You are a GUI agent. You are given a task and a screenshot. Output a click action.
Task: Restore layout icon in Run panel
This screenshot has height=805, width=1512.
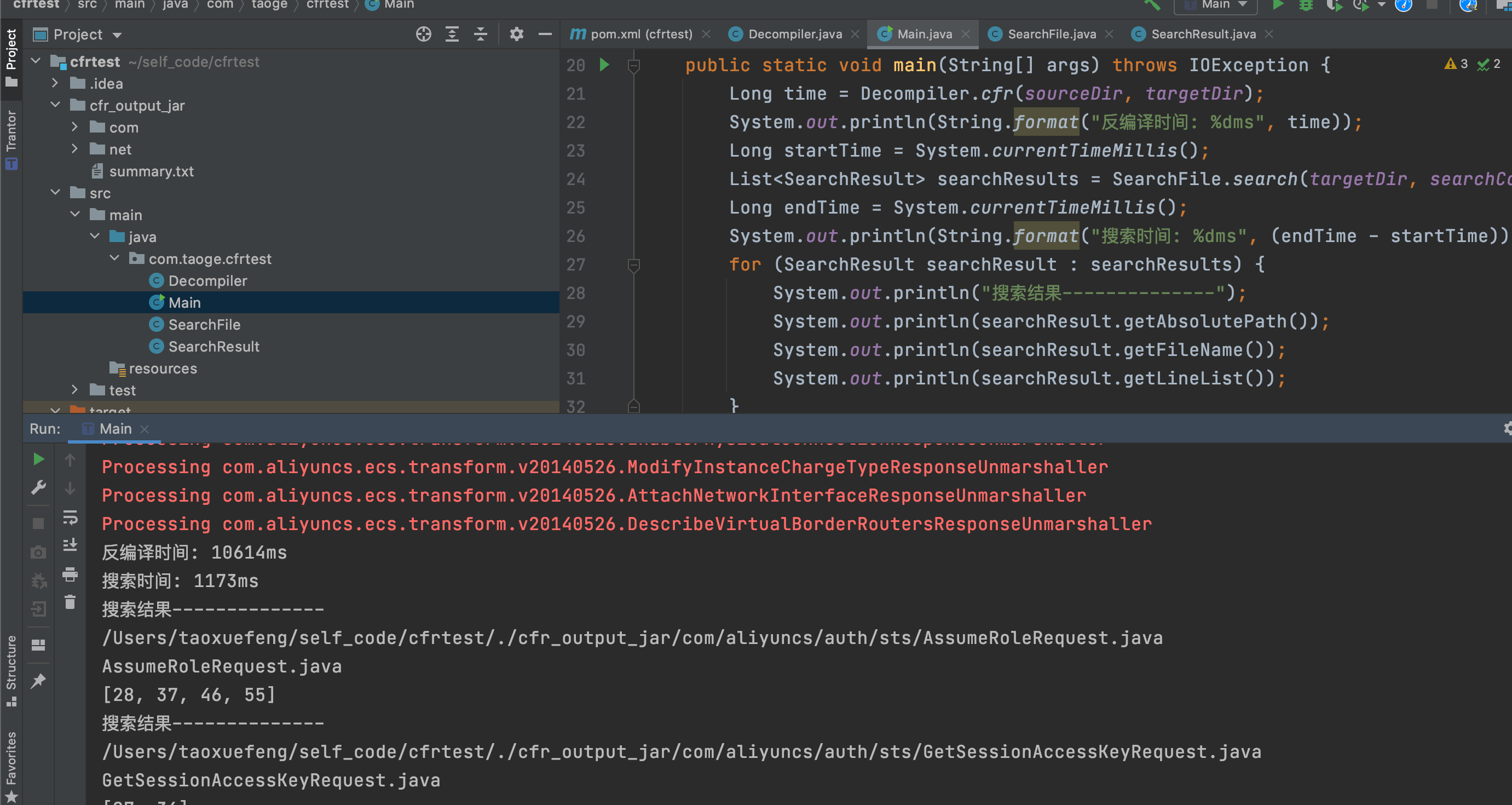tap(39, 645)
